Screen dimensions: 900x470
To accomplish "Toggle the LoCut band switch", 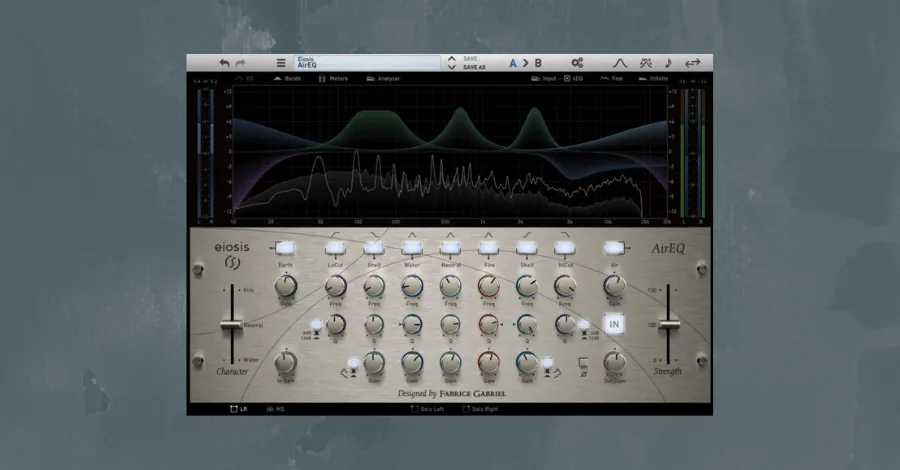I will coord(336,248).
